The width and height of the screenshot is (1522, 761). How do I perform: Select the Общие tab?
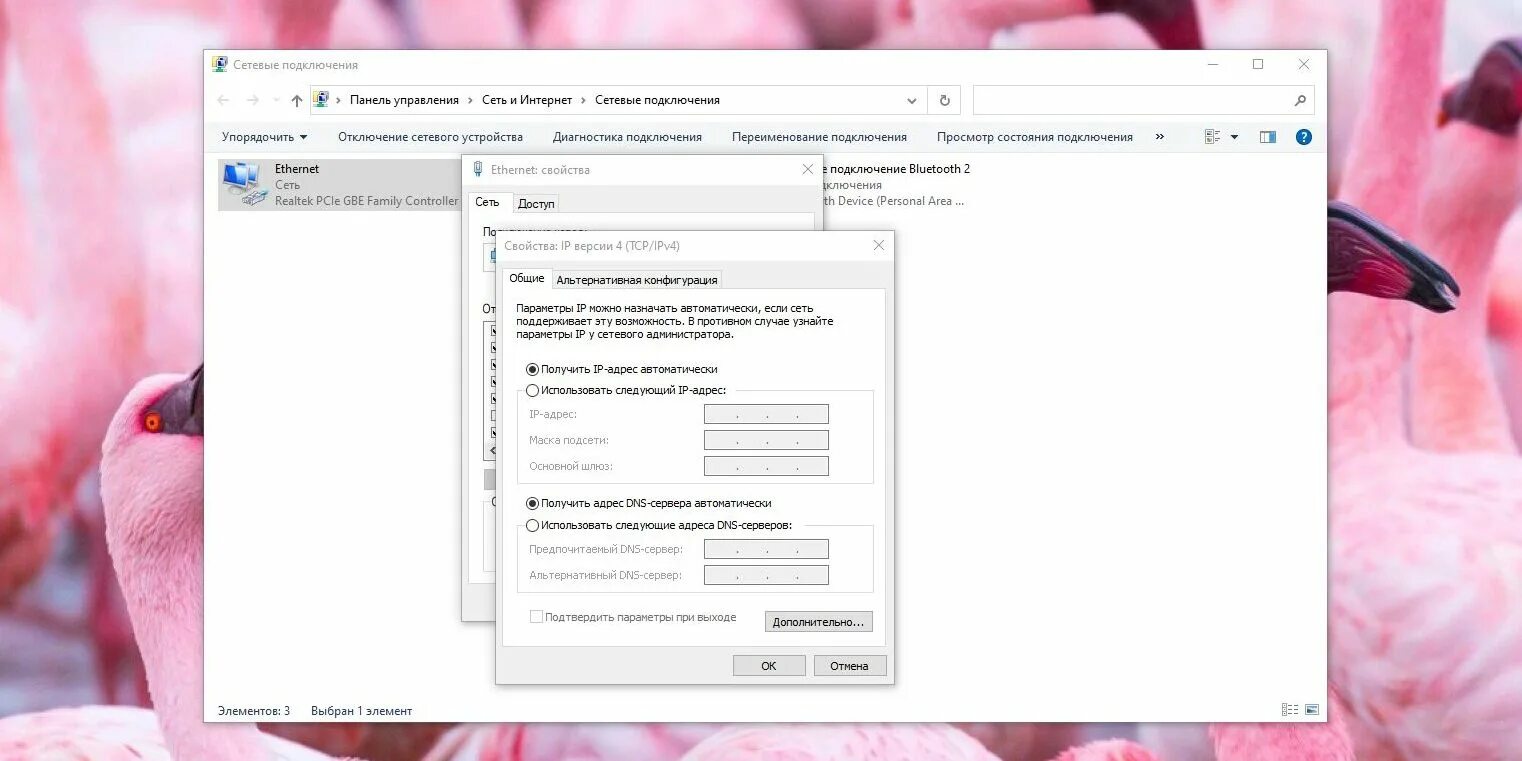[x=527, y=278]
